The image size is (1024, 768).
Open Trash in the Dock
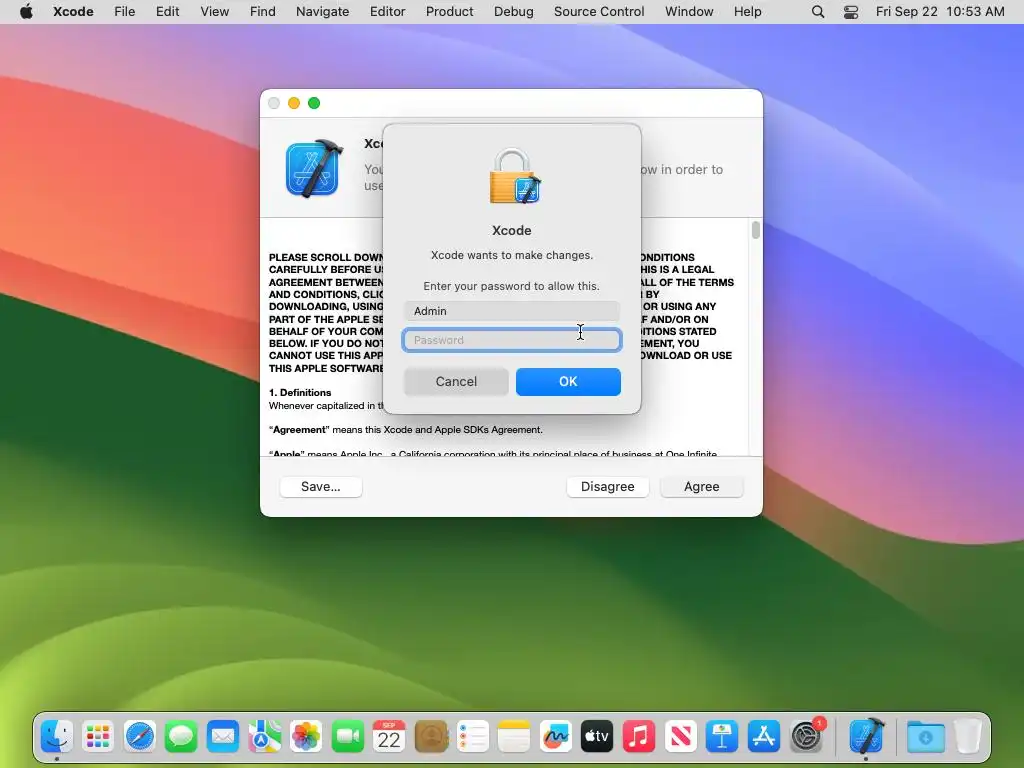968,737
